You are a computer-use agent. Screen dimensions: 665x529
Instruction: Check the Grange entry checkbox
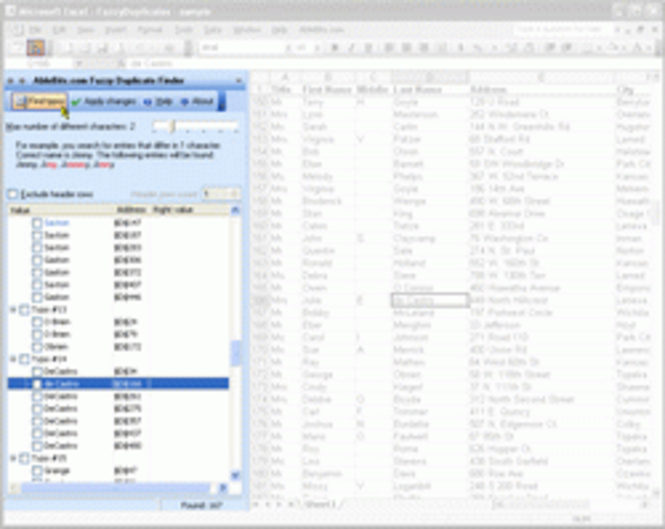[x=37, y=471]
